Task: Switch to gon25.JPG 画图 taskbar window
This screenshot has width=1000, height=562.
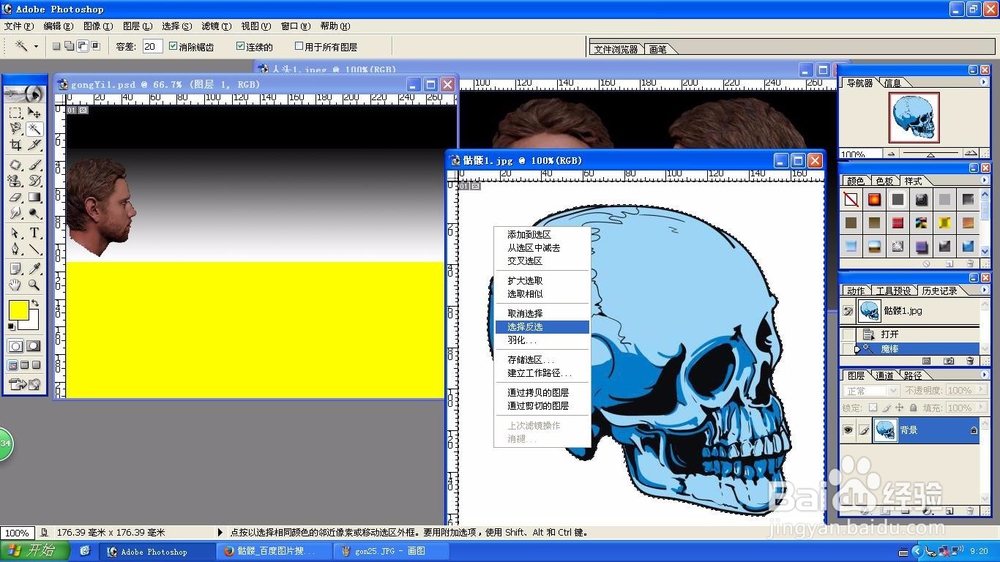Action: pos(391,551)
